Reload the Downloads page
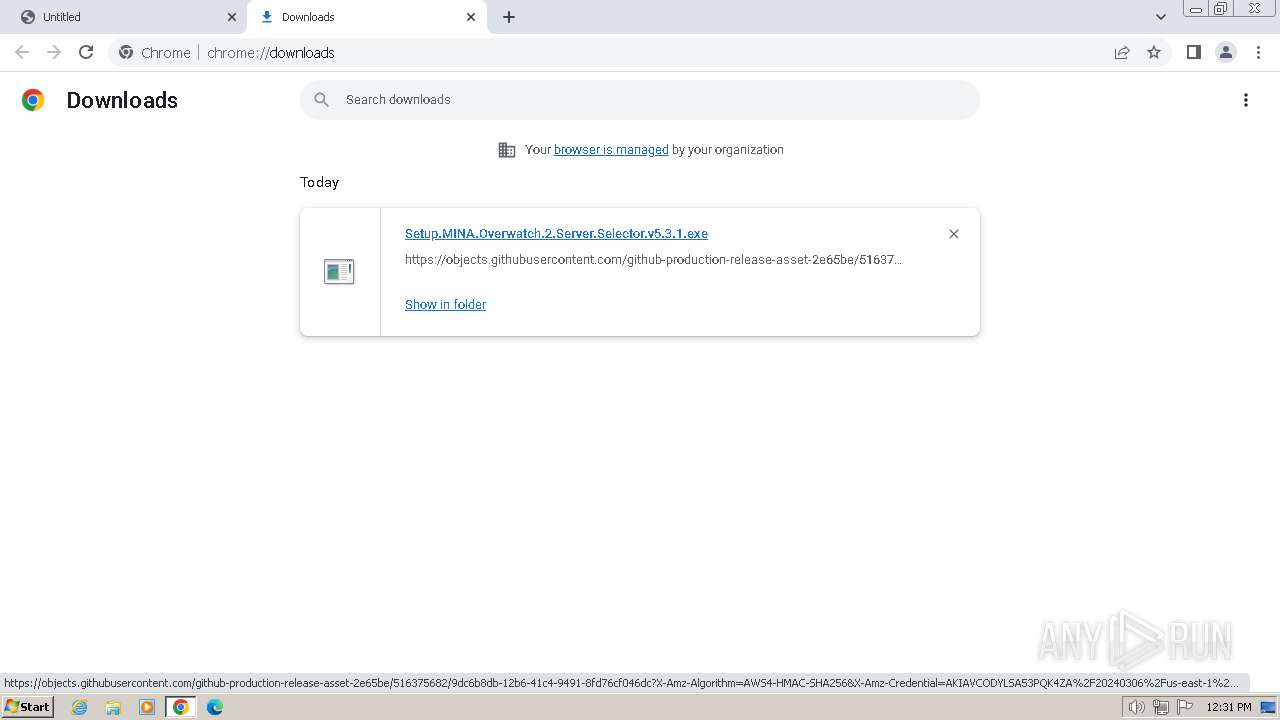Screen dimensions: 1280x720 (86, 52)
